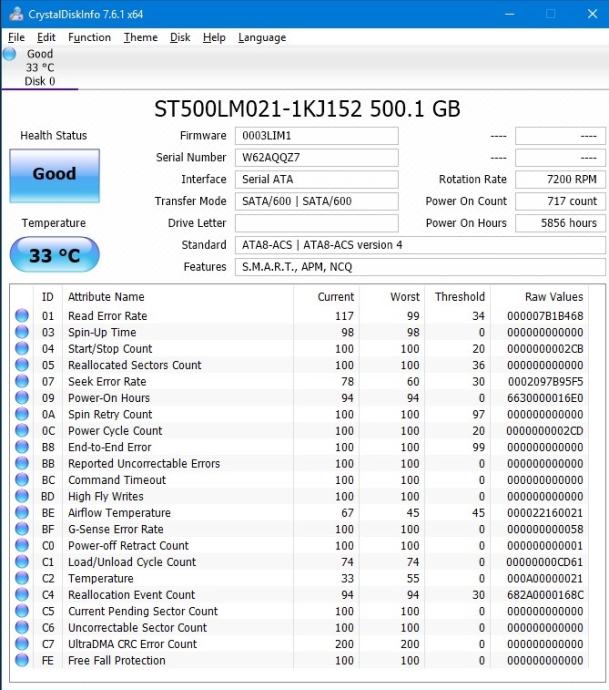609x690 pixels.
Task: Click the Firmware field 0003LIM1
Action: [x=316, y=136]
